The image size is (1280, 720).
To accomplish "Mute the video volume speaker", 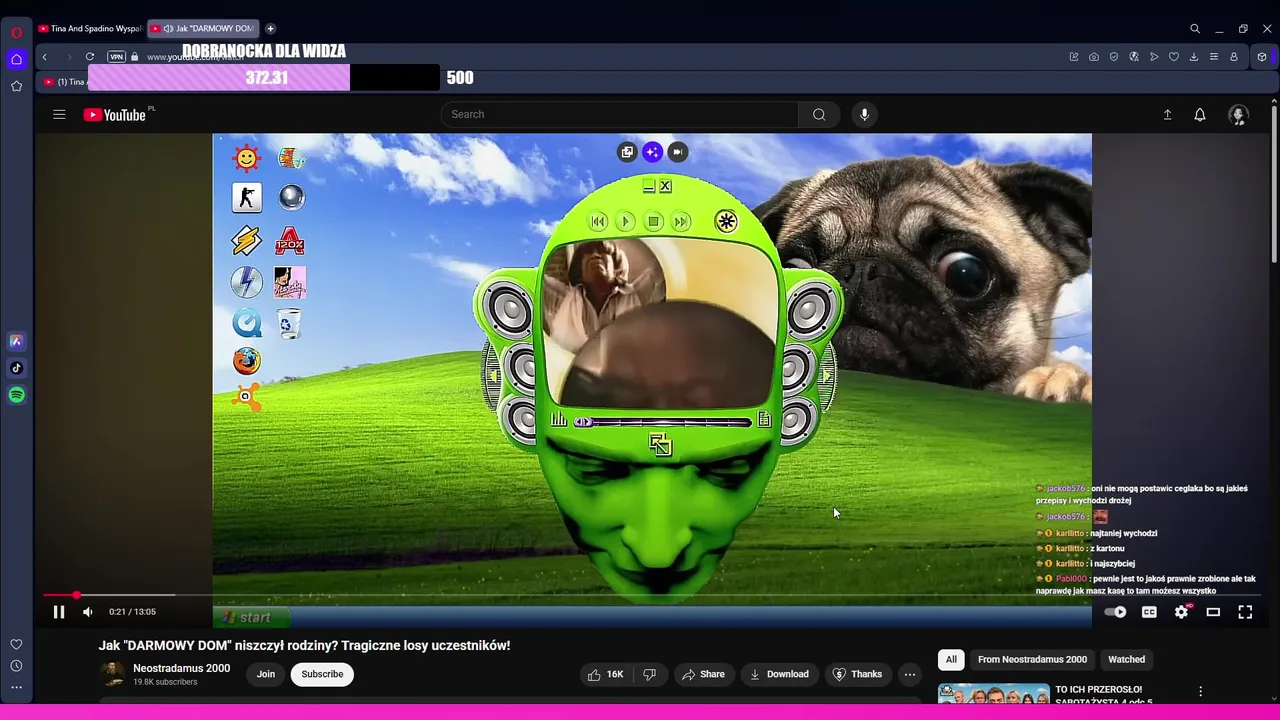I will pyautogui.click(x=88, y=612).
